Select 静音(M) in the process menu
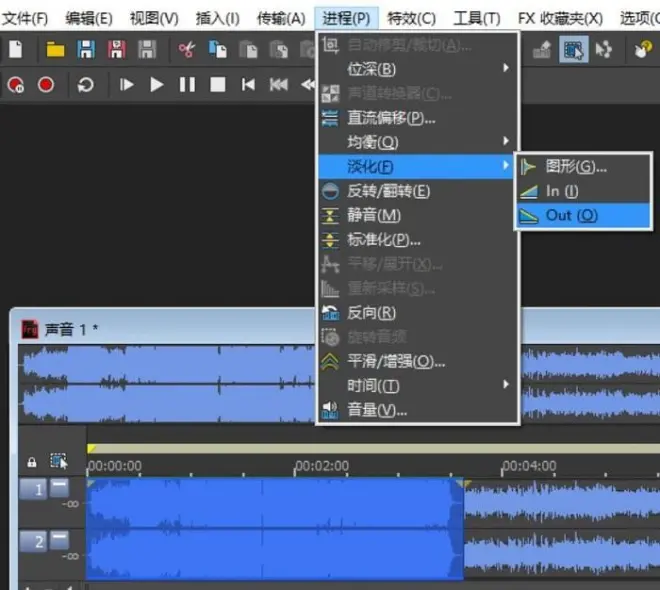The width and height of the screenshot is (660, 590). tap(417, 215)
